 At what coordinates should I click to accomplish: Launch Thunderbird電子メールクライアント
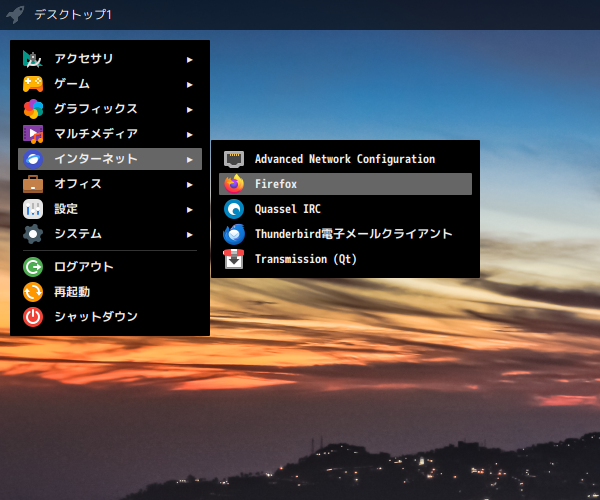click(345, 234)
